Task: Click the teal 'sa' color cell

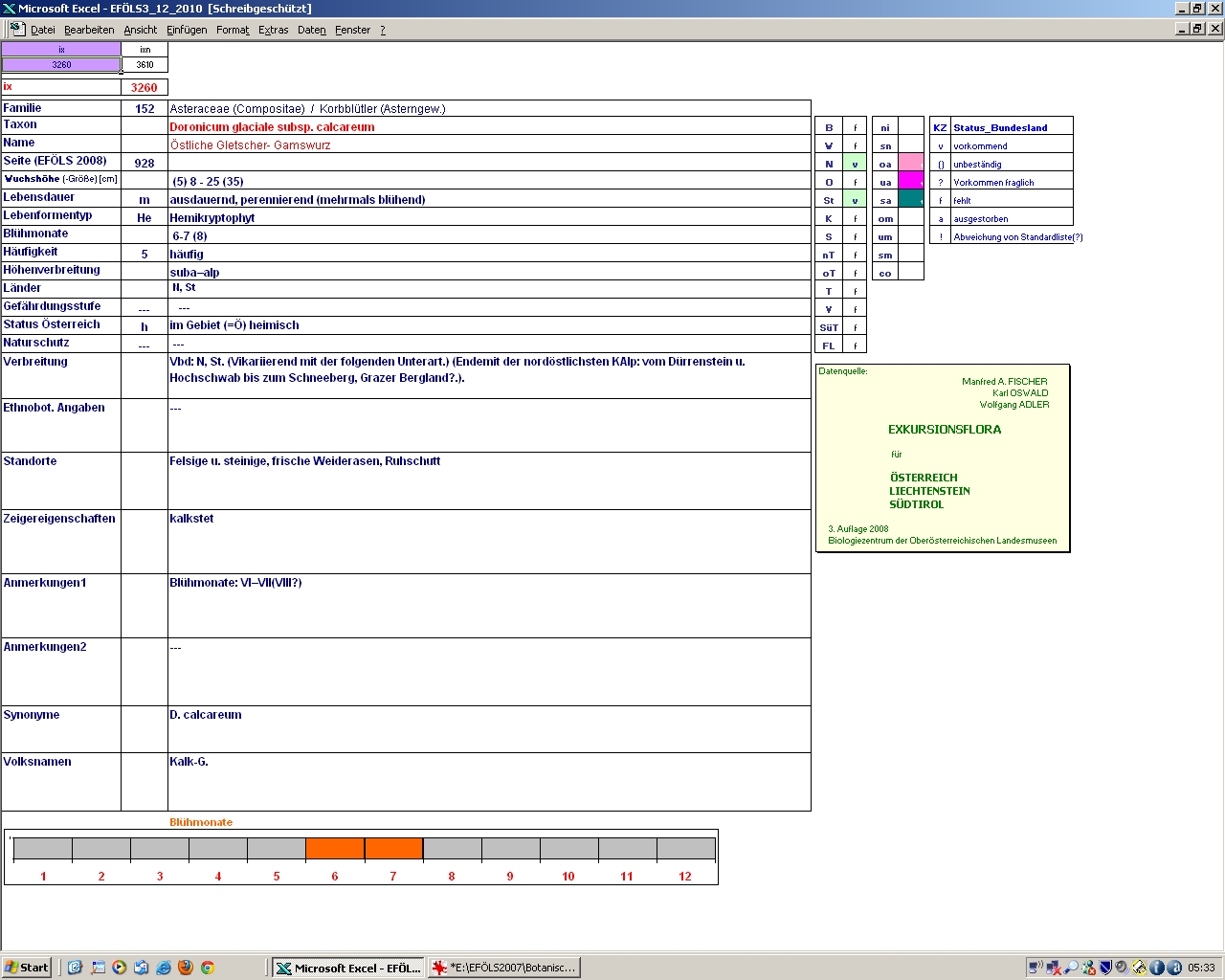Action: pyautogui.click(x=911, y=200)
